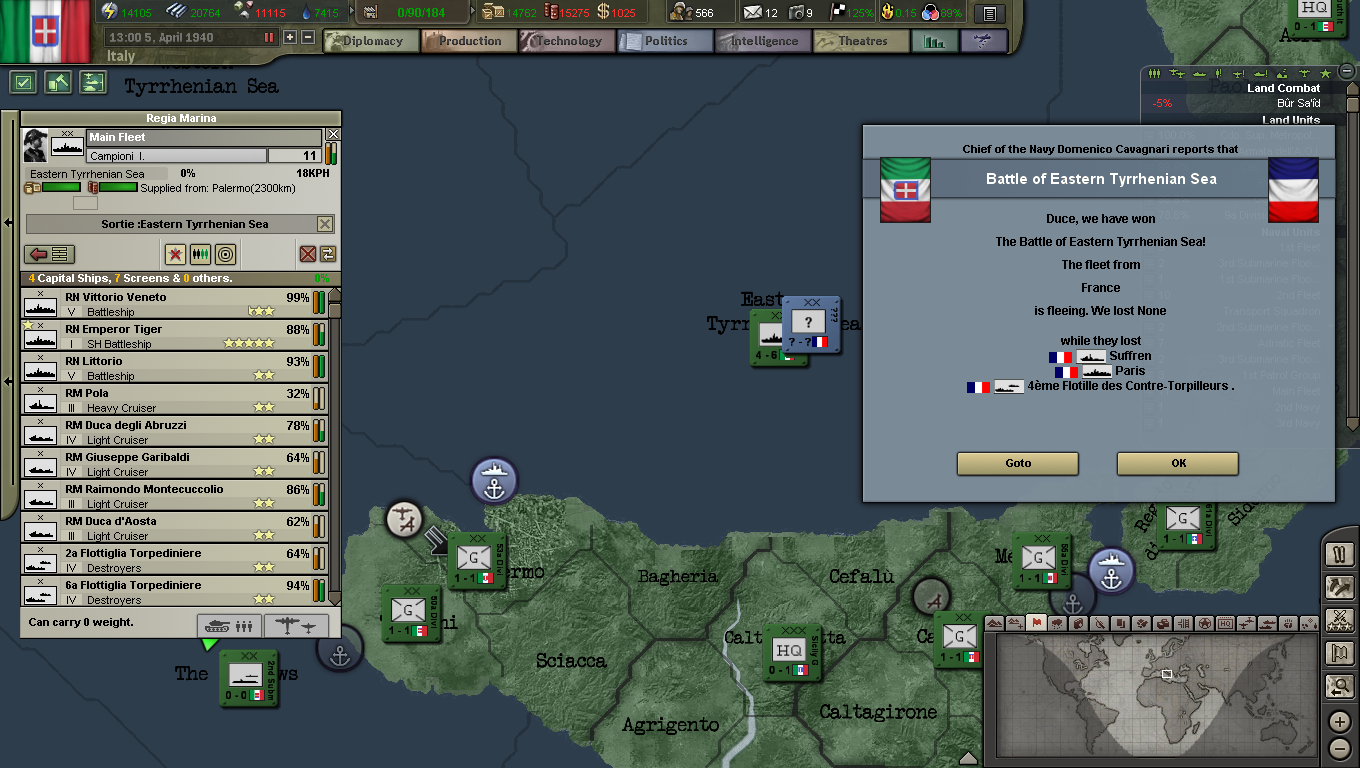
Task: Select the HQ unit counter near Caltanissetta
Action: (791, 653)
